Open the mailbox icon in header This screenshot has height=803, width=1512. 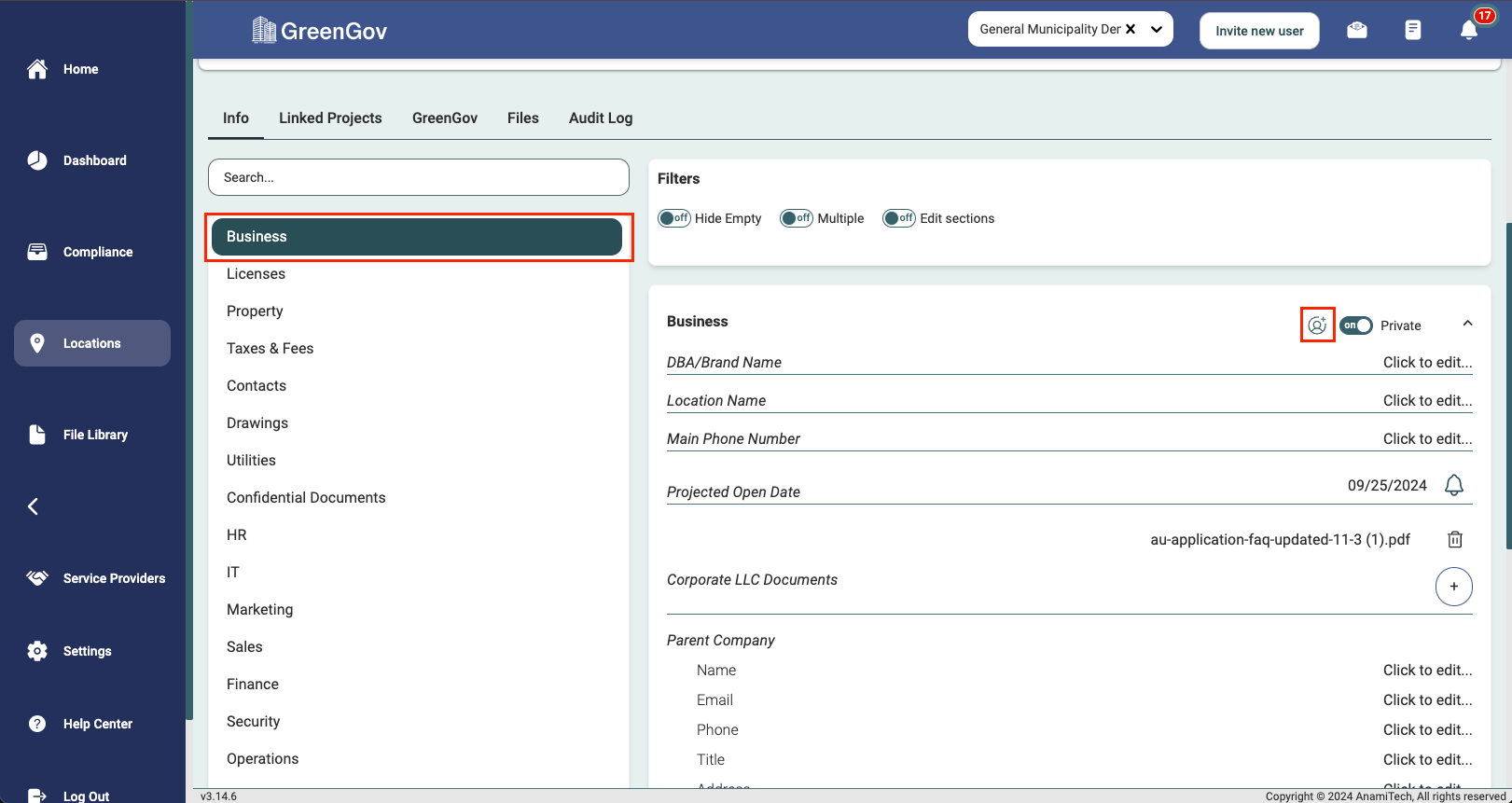[x=1357, y=30]
